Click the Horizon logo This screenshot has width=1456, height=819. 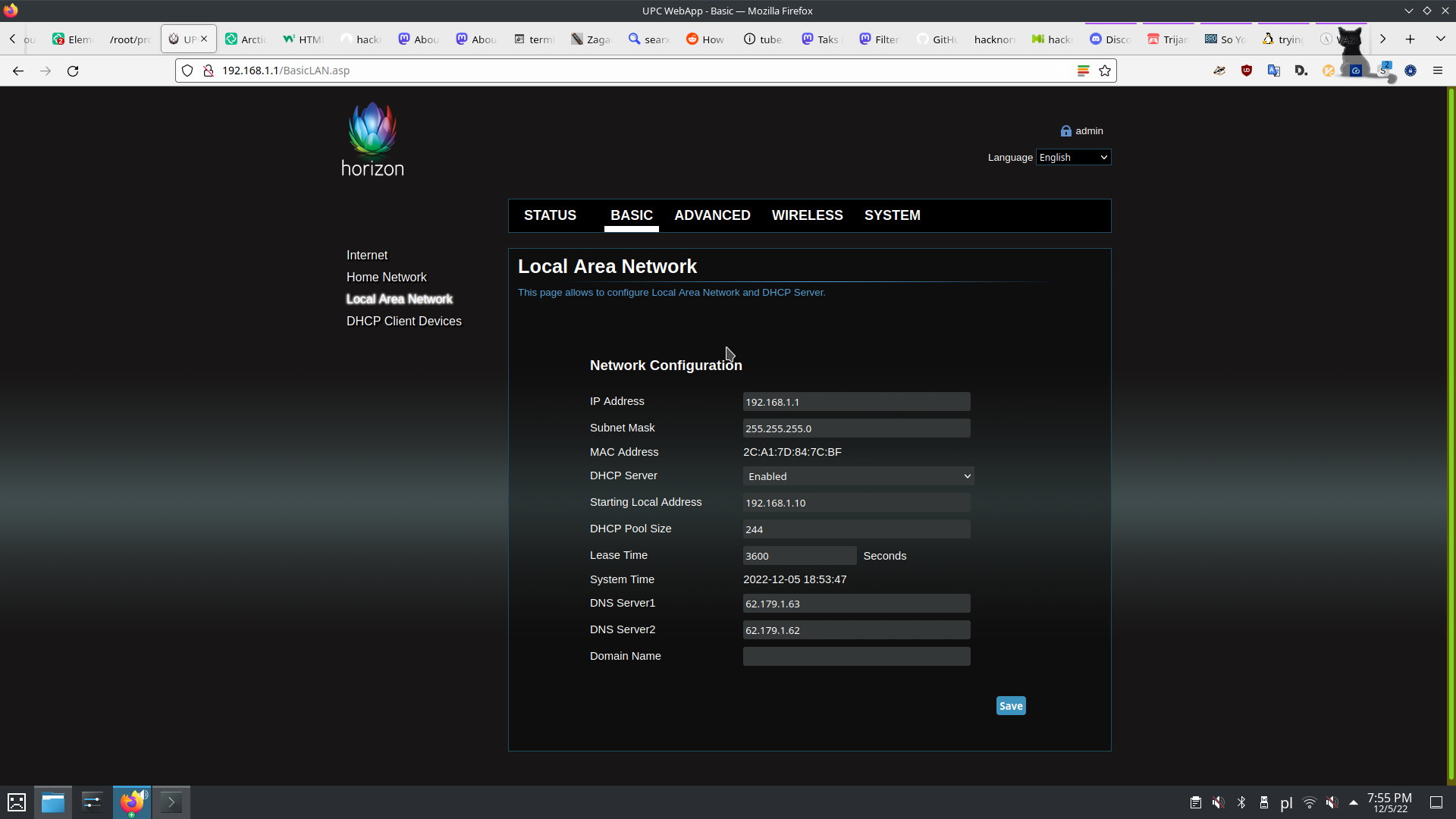click(372, 140)
